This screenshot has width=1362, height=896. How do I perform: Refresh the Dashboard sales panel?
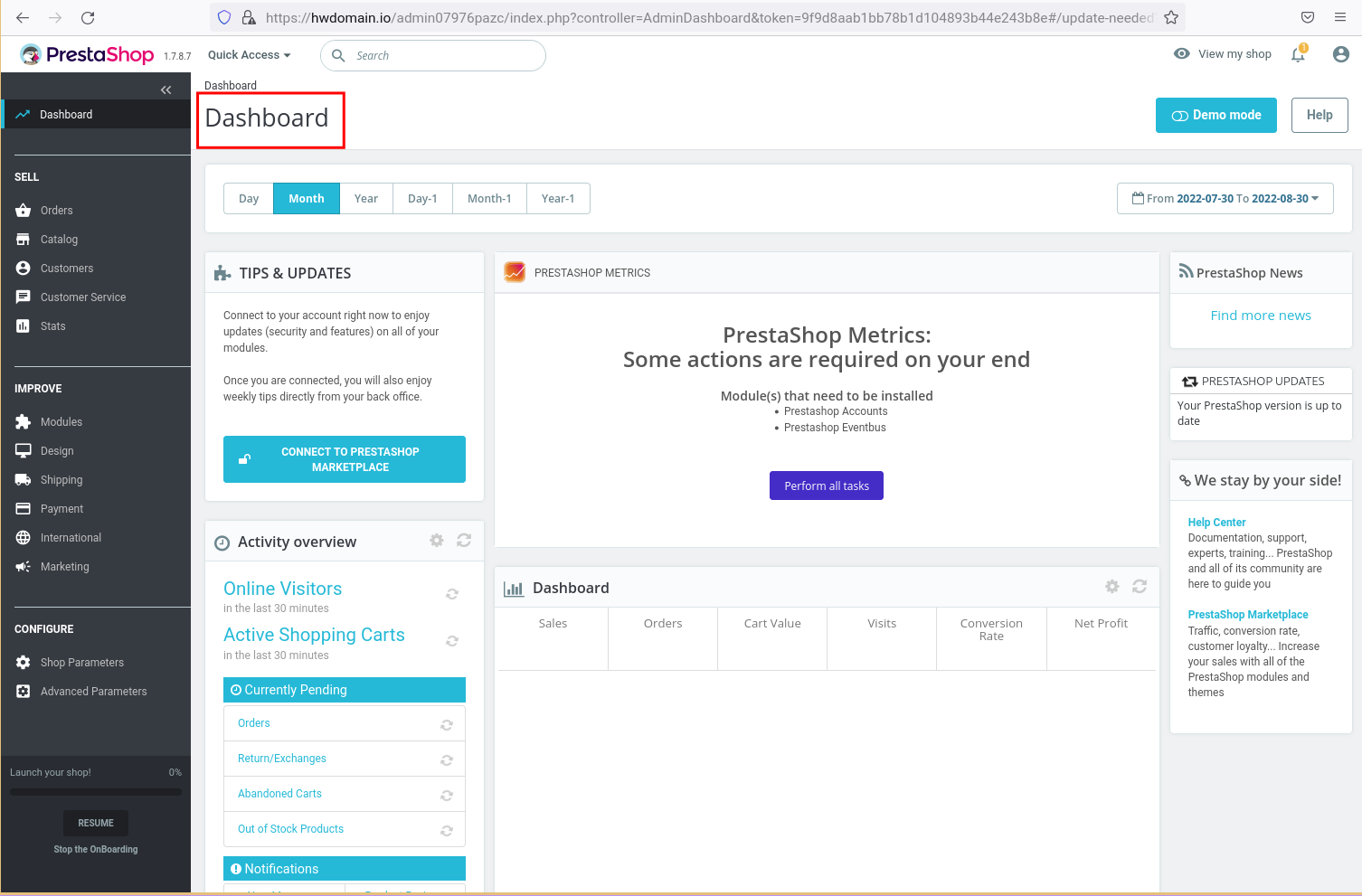pos(1140,586)
